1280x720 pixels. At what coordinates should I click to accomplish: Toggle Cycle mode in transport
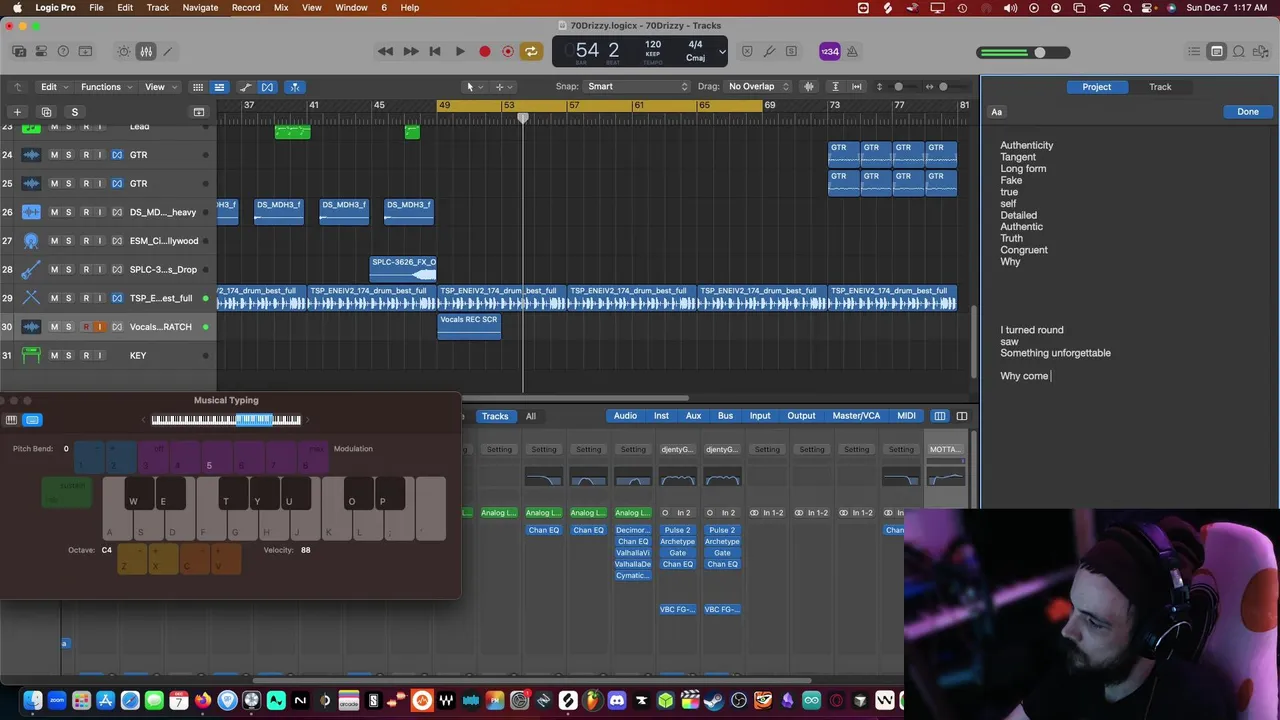[x=531, y=51]
